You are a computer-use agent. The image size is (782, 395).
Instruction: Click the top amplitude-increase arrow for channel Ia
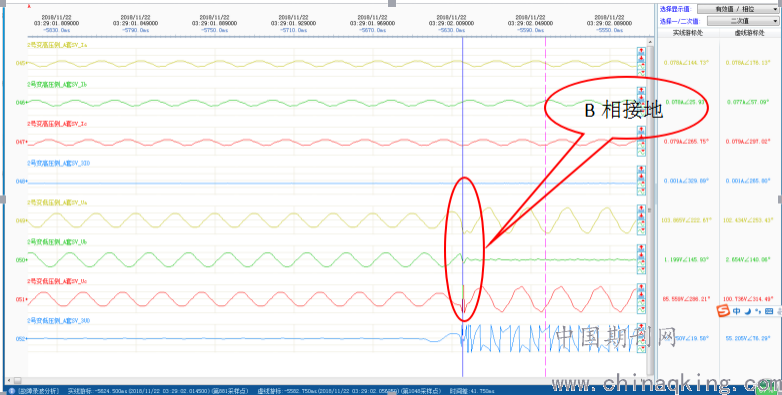[642, 51]
